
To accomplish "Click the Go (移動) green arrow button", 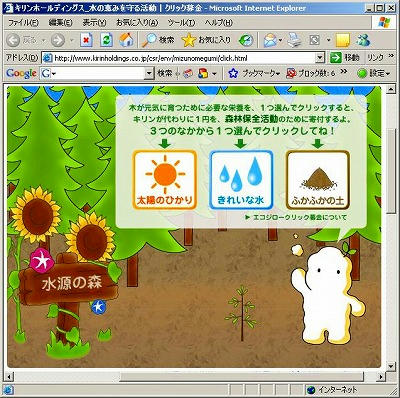I will tap(335, 58).
